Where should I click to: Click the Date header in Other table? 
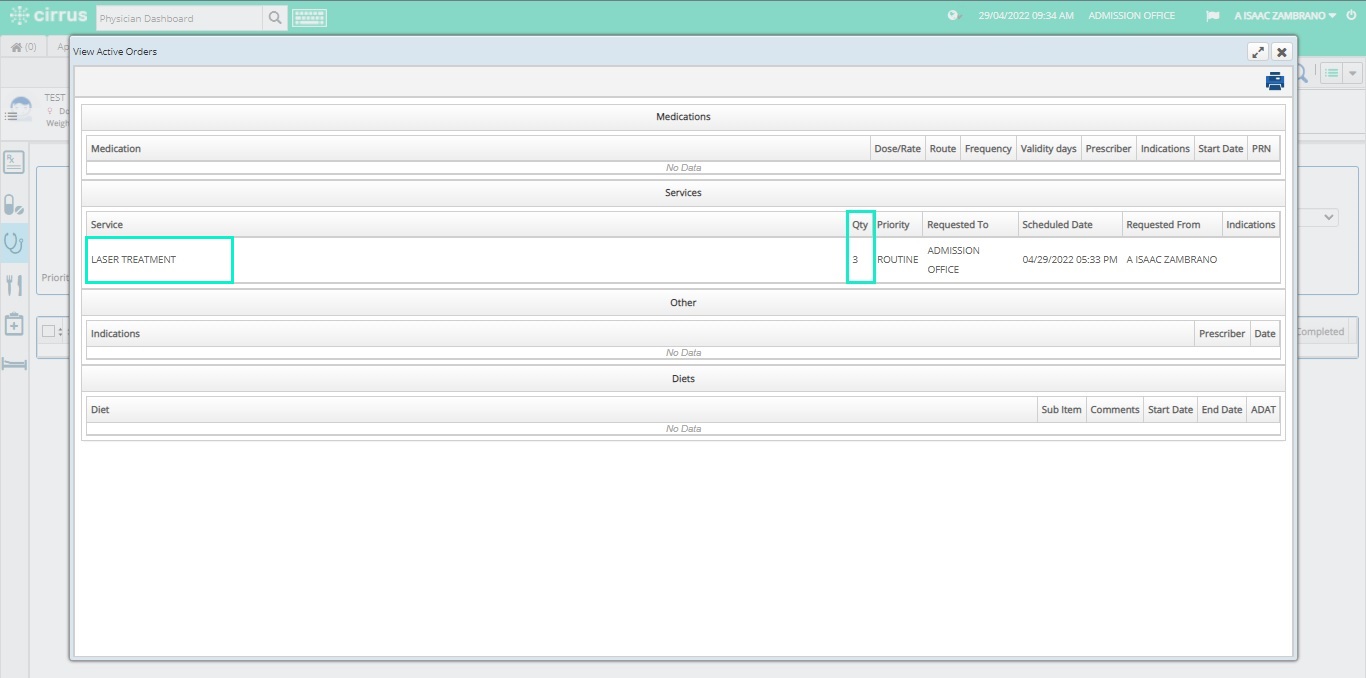(x=1265, y=334)
